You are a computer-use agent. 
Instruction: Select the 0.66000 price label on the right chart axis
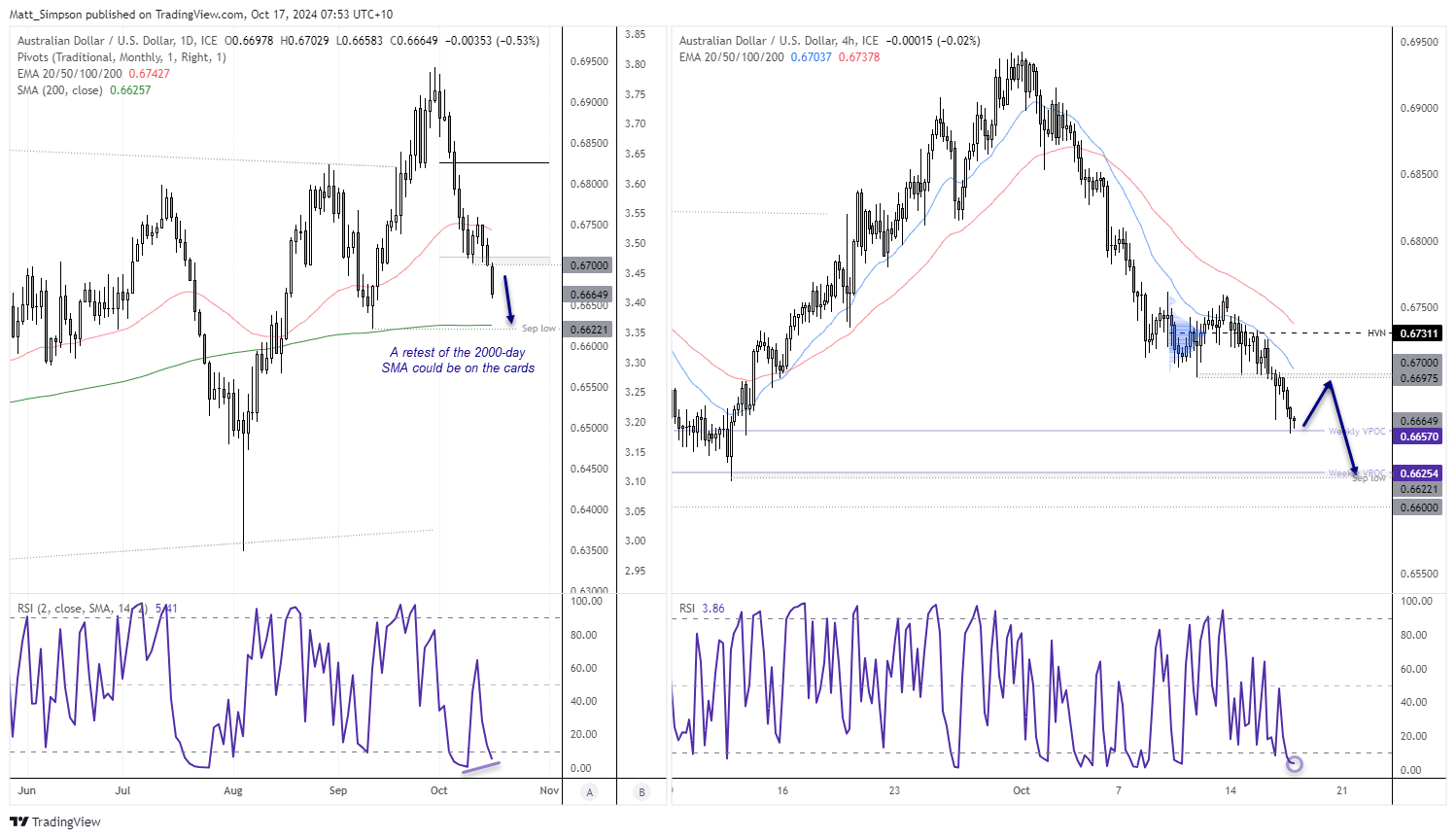pyautogui.click(x=1419, y=507)
